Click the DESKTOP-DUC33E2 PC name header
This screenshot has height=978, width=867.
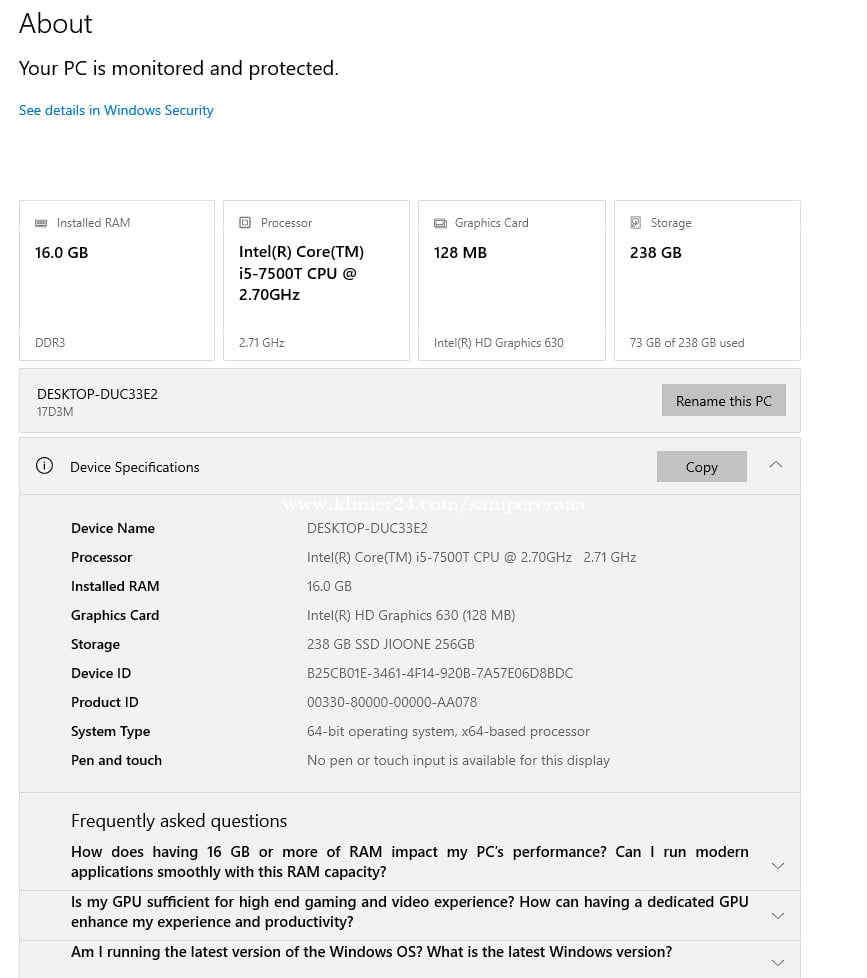(x=97, y=394)
